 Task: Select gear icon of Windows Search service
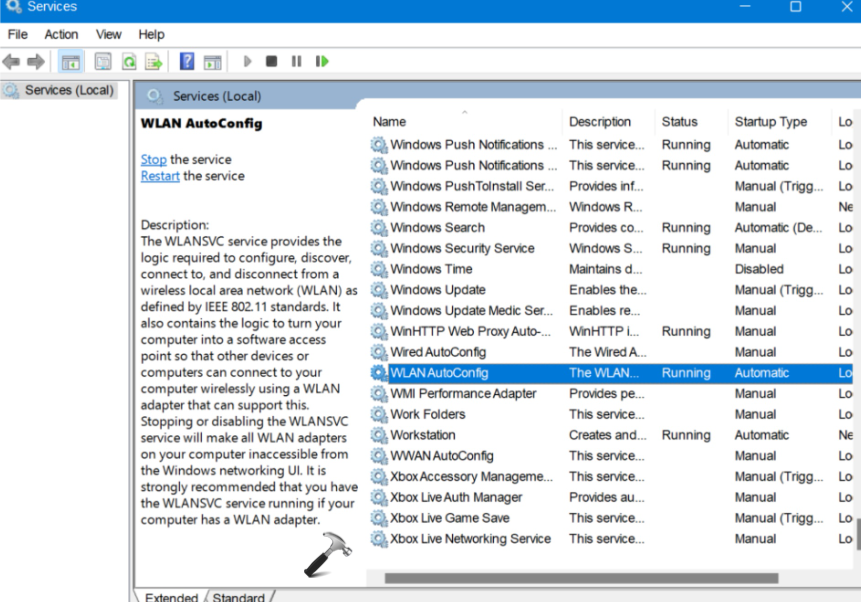coord(378,227)
